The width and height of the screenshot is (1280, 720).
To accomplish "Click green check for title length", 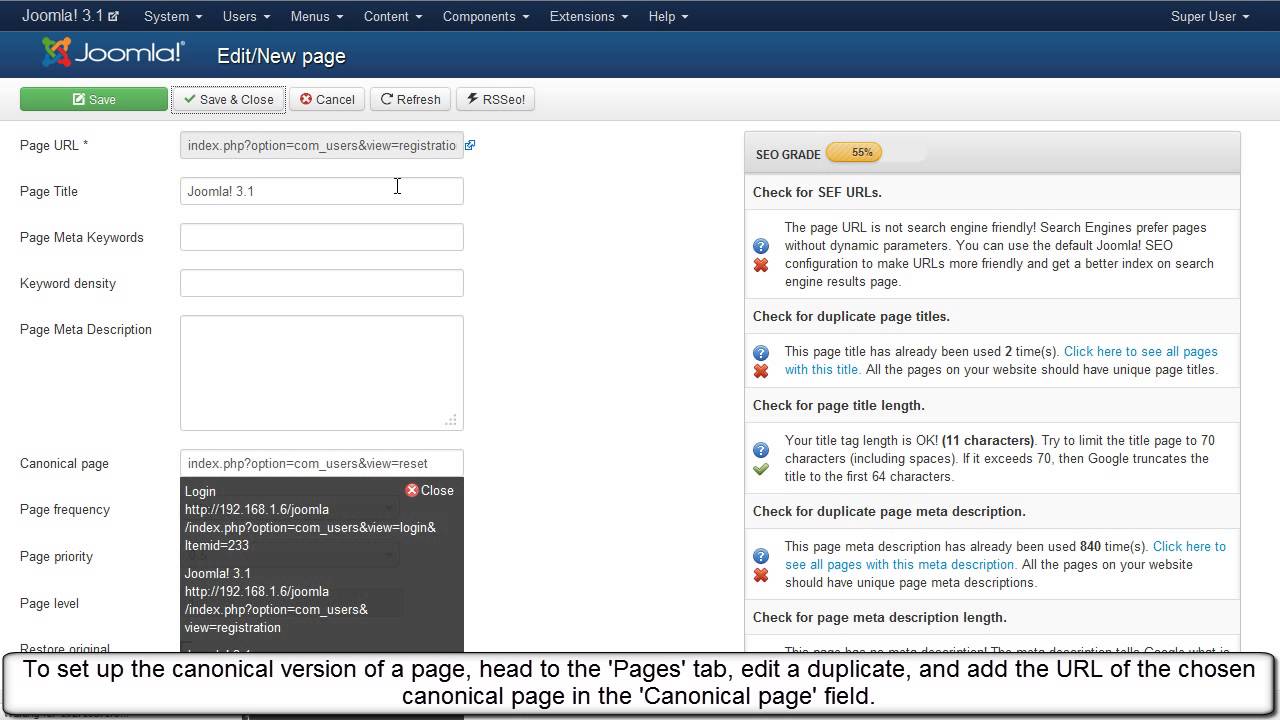I will pos(761,469).
